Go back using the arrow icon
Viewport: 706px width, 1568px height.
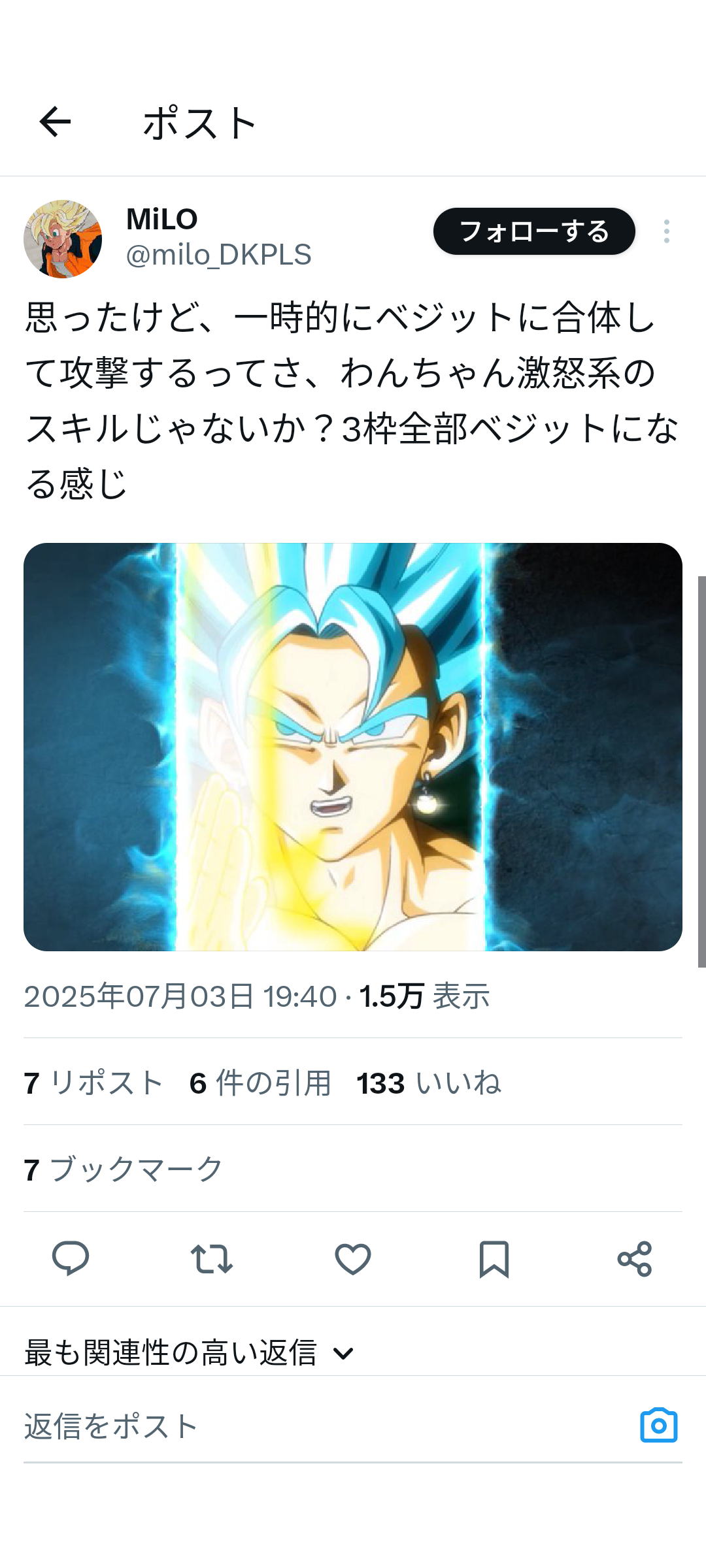(55, 122)
